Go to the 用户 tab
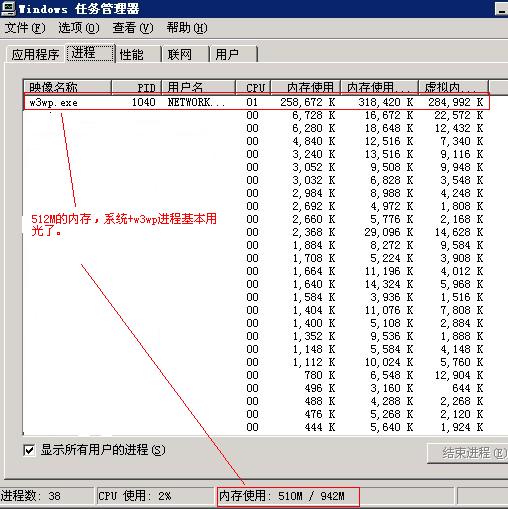This screenshot has width=508, height=509. [234, 54]
